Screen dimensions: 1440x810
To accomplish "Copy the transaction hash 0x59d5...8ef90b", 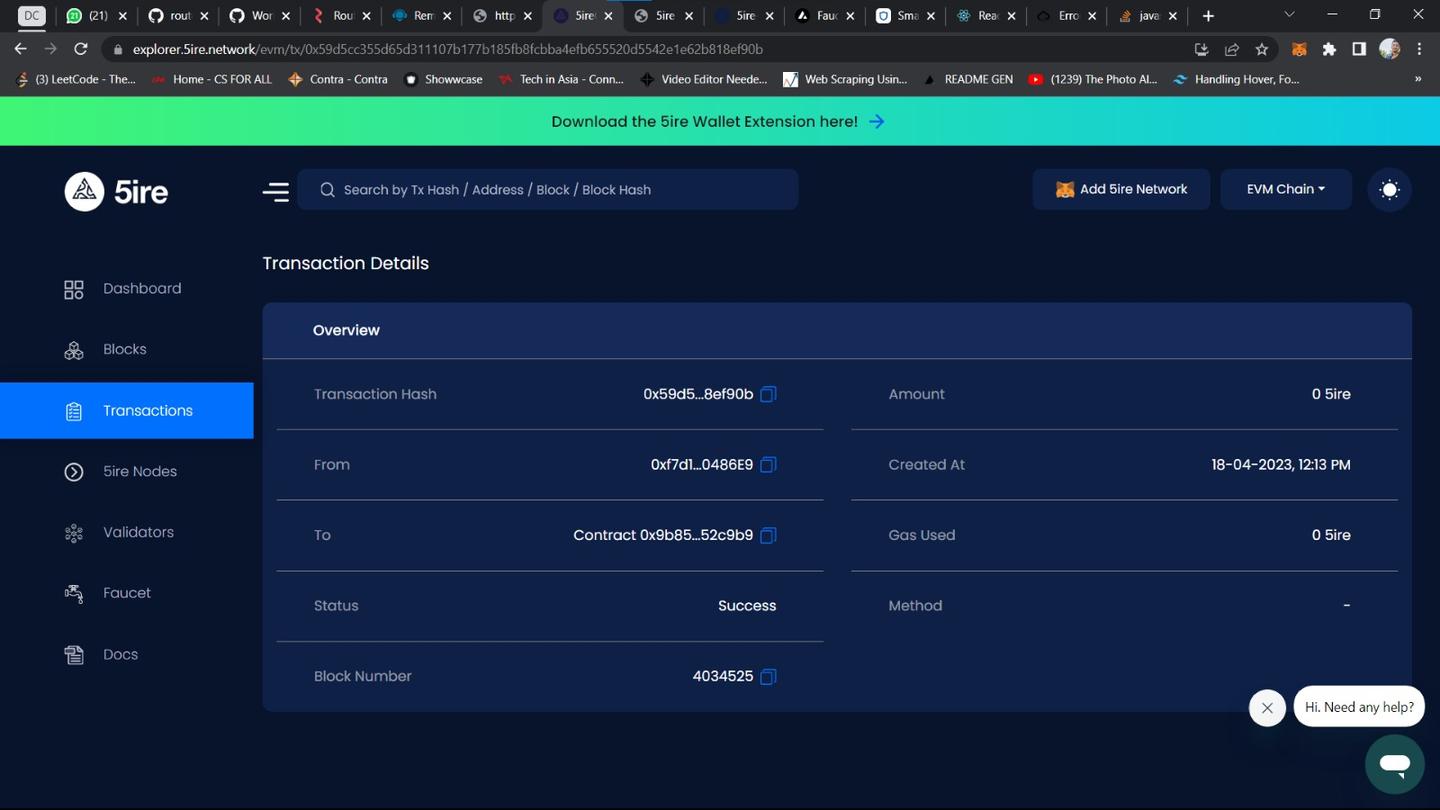I will coord(768,394).
